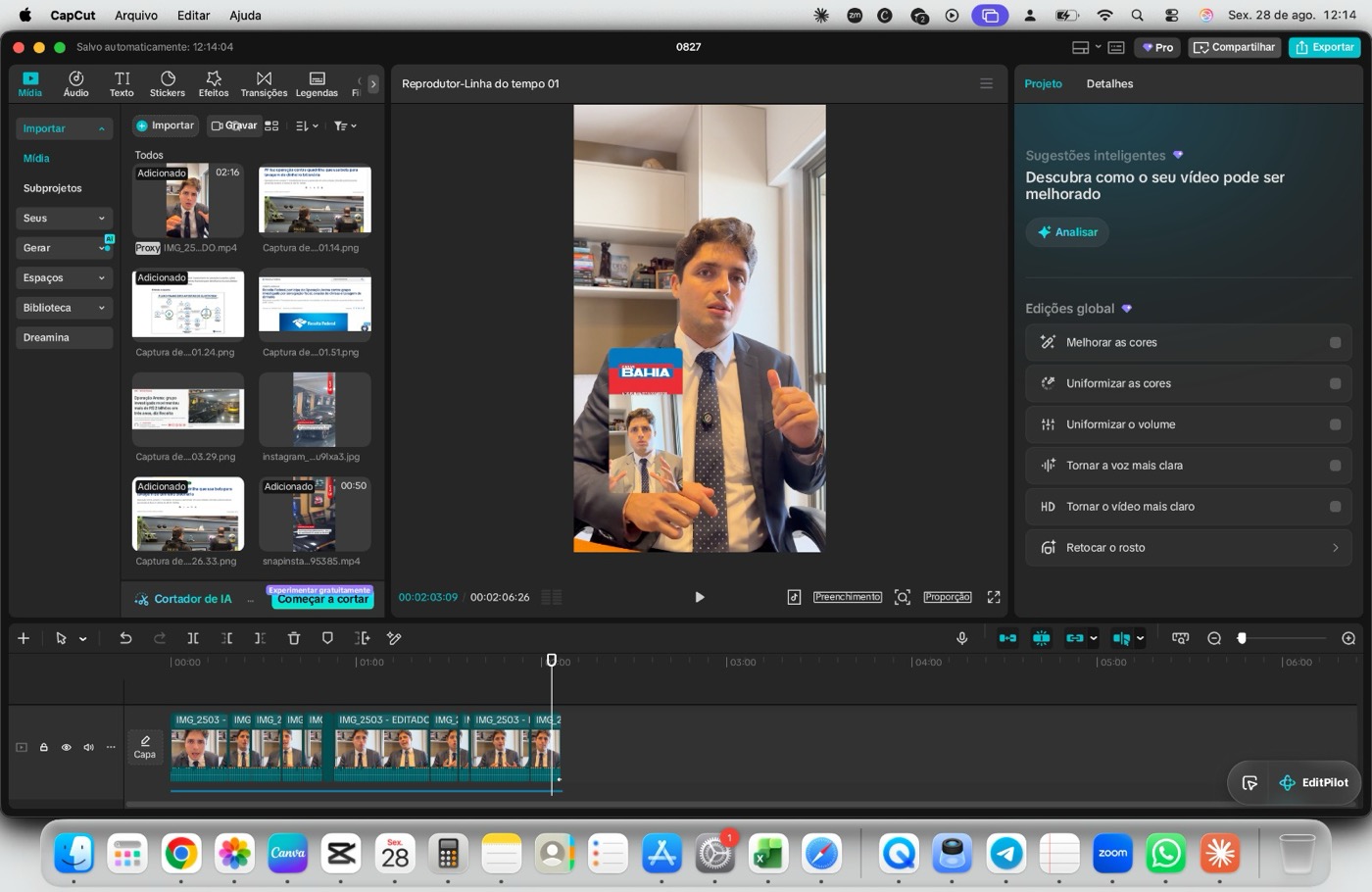The height and width of the screenshot is (892, 1372).
Task: Open the Arquivo menu
Action: tap(136, 15)
